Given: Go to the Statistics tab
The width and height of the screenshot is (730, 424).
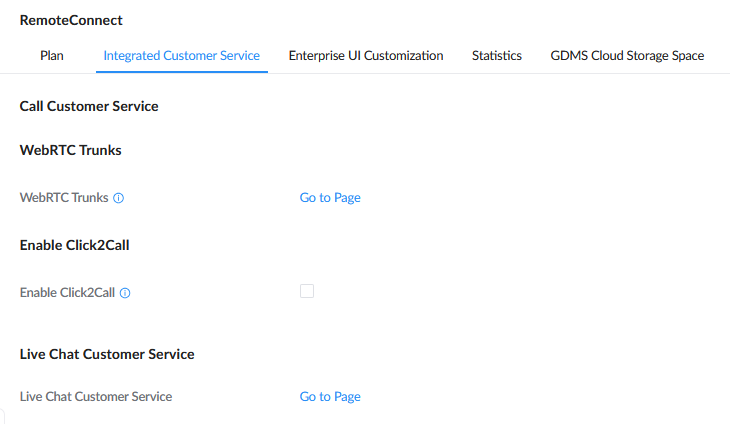Looking at the screenshot, I should (497, 56).
